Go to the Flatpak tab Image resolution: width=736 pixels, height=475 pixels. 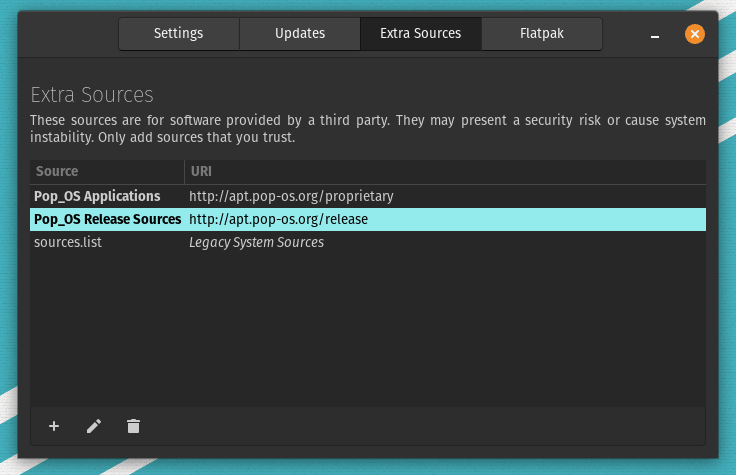tap(541, 33)
